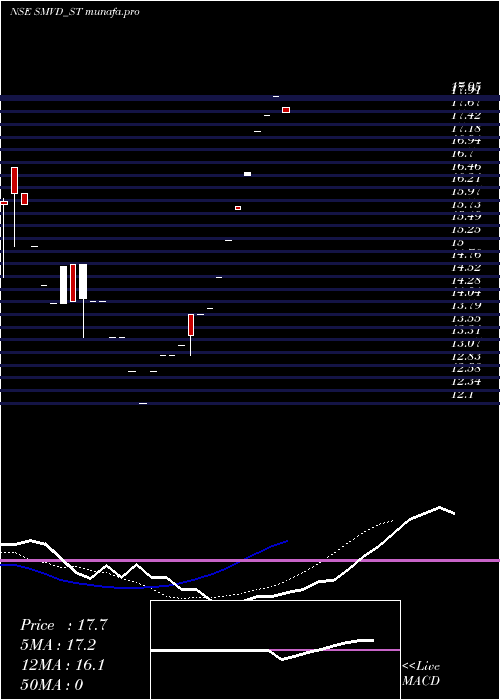Click the 13.79 price axis label

tap(466, 305)
